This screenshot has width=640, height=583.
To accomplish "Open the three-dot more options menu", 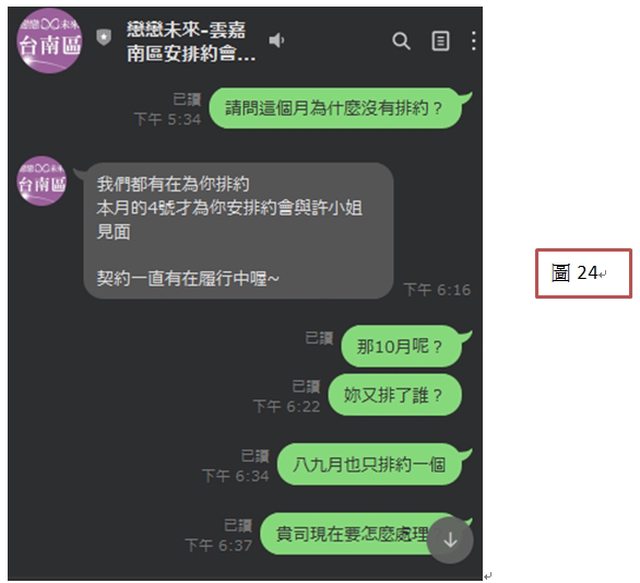I will 473,41.
